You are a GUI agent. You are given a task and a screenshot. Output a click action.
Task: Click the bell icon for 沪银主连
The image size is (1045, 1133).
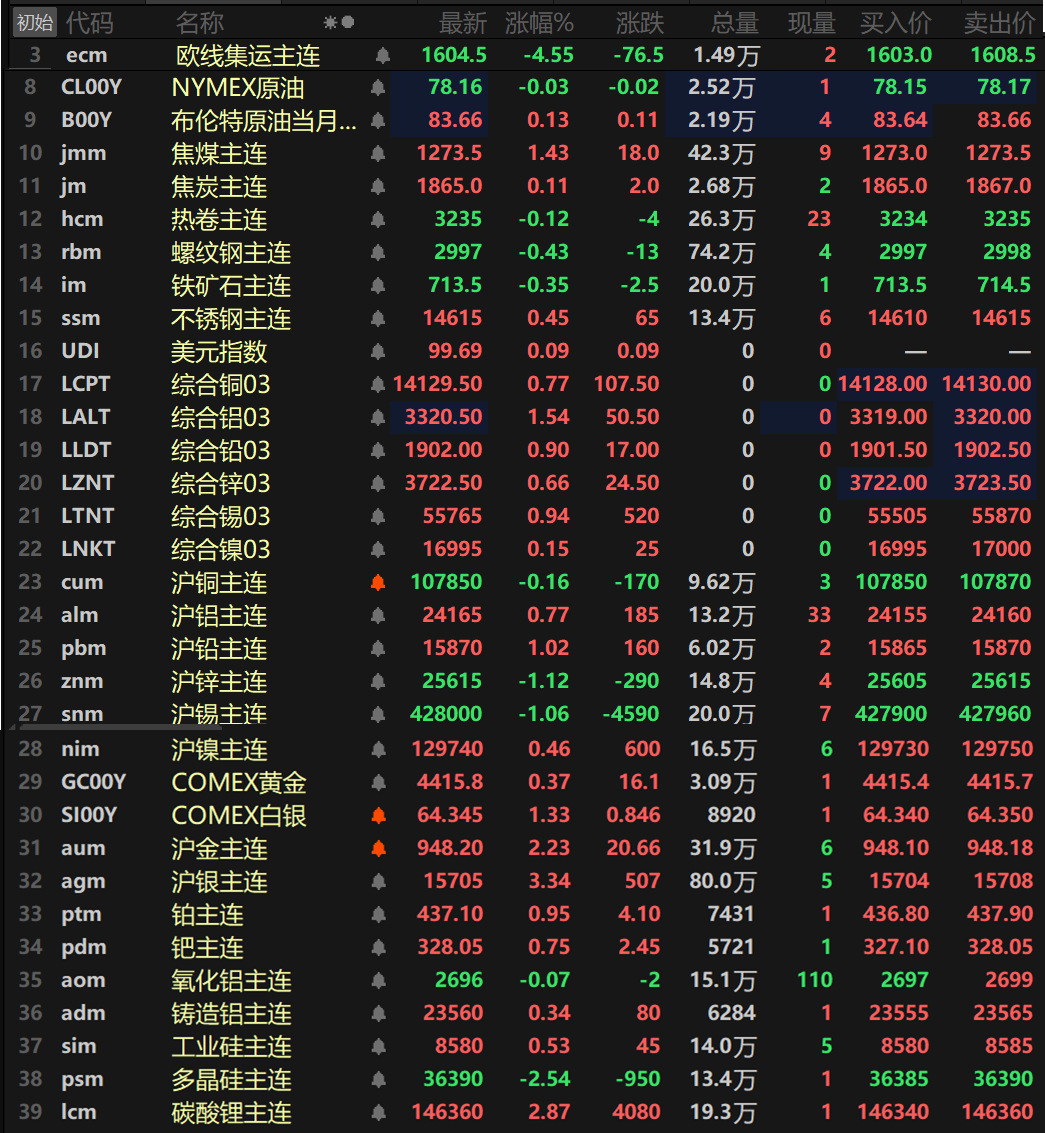point(378,882)
